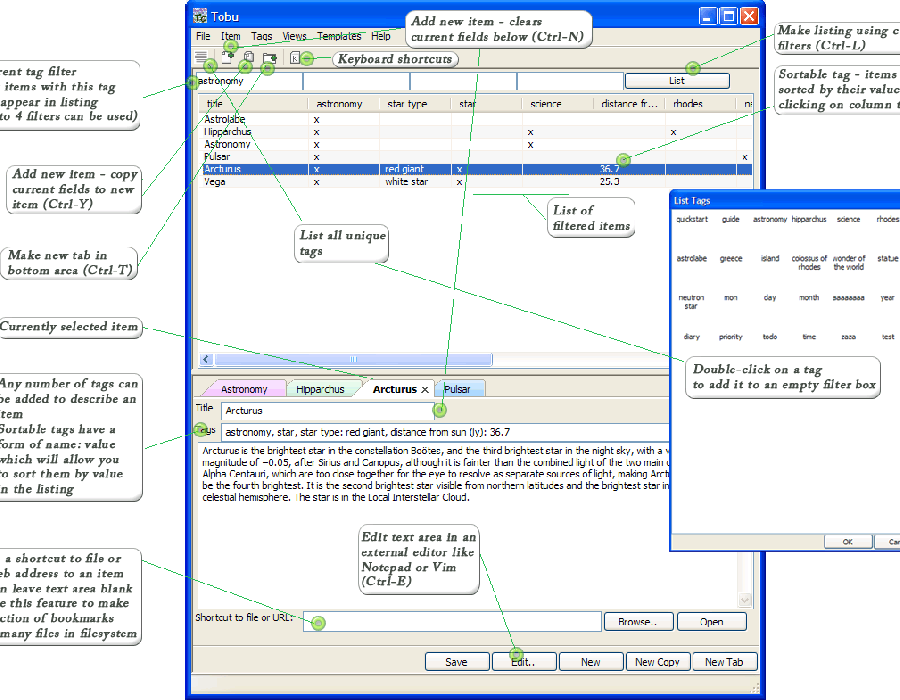The height and width of the screenshot is (700, 900).
Task: Click the Shortcut to file or URL field
Action: tap(452, 621)
